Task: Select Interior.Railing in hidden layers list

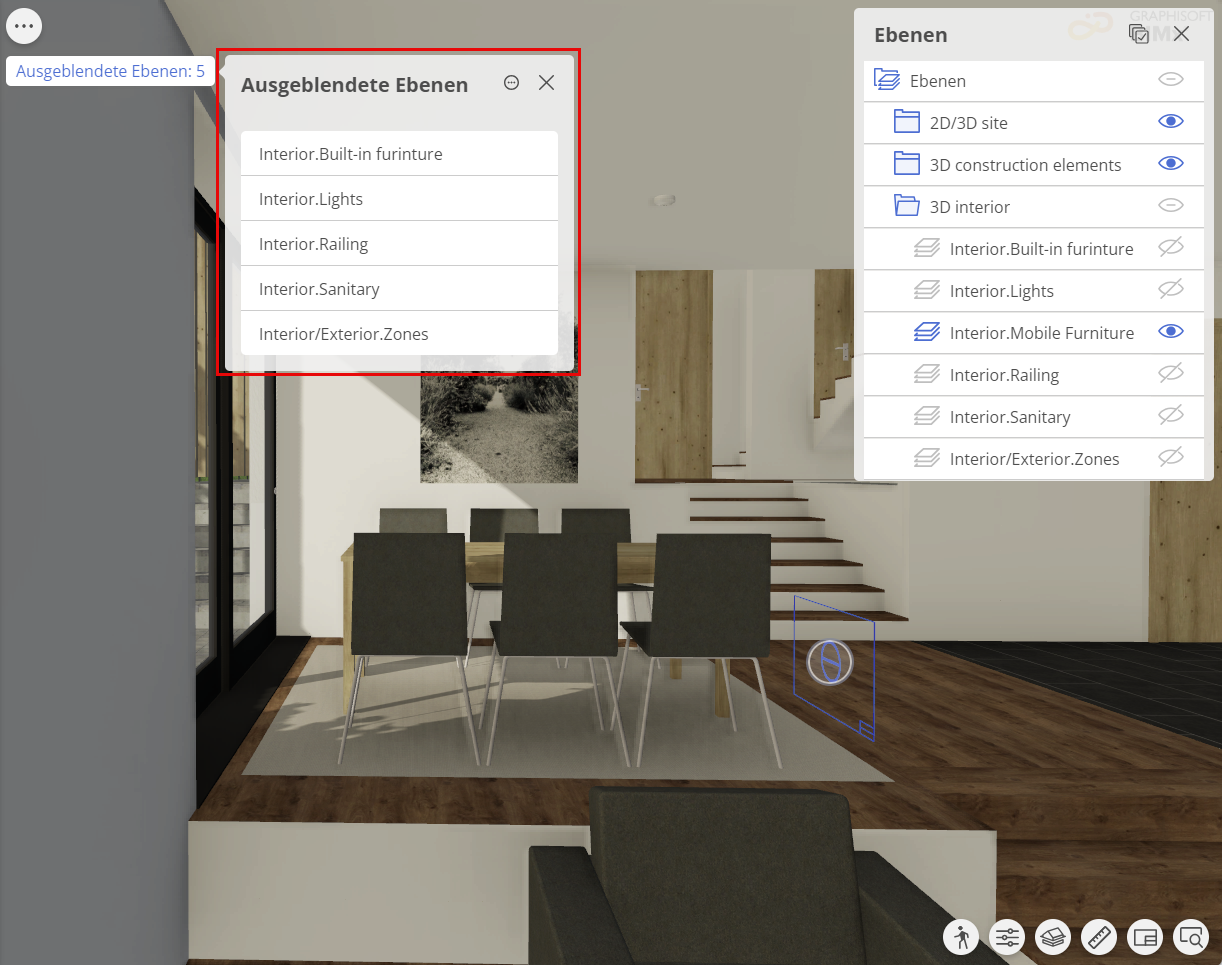Action: [x=399, y=244]
